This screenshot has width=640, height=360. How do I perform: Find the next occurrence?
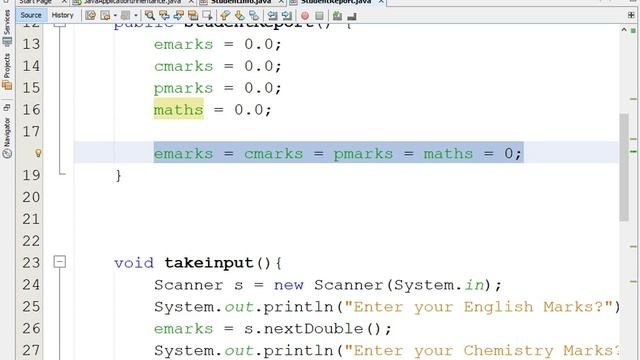click(179, 16)
